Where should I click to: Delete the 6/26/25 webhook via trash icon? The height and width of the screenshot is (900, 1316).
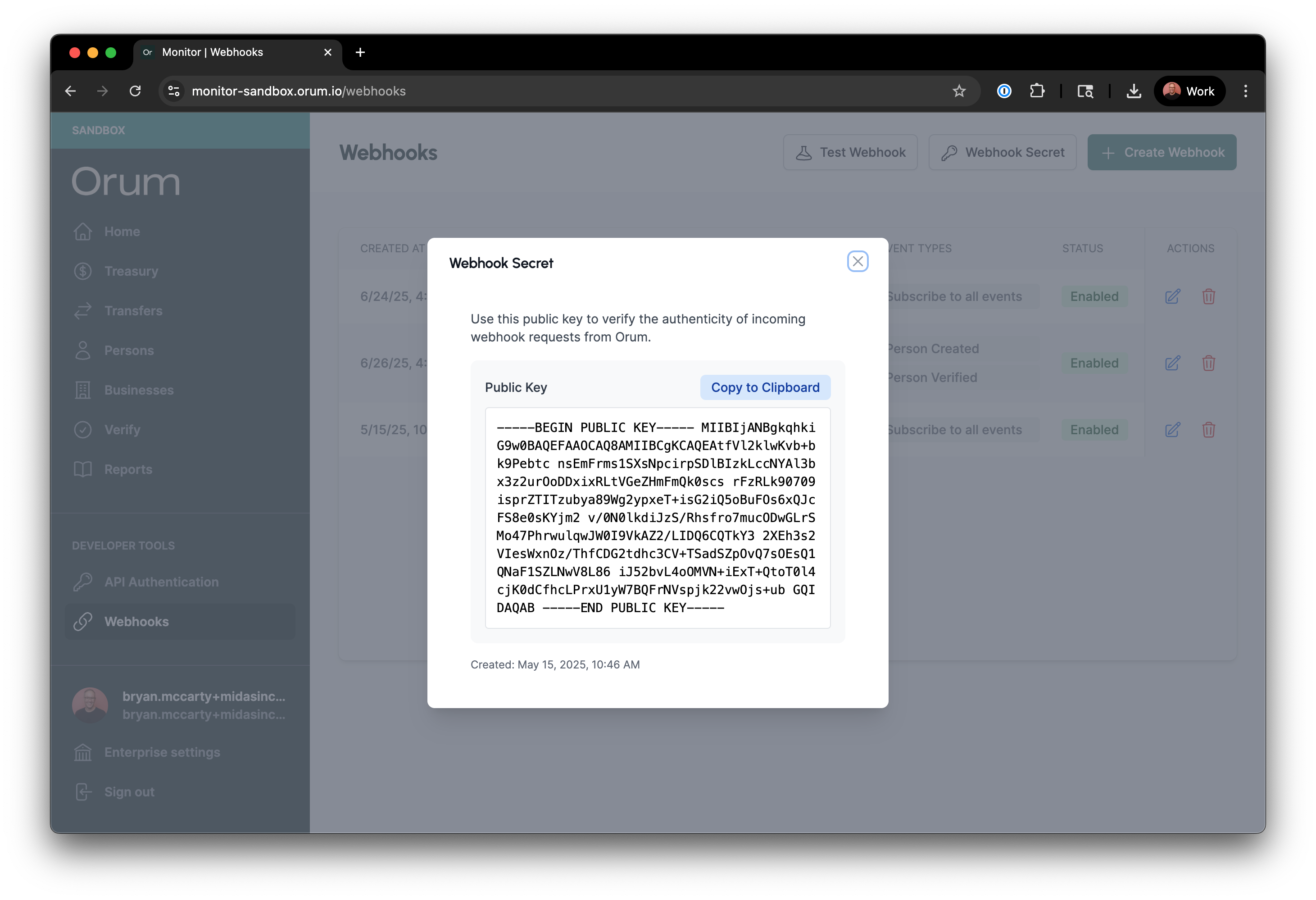(x=1208, y=363)
